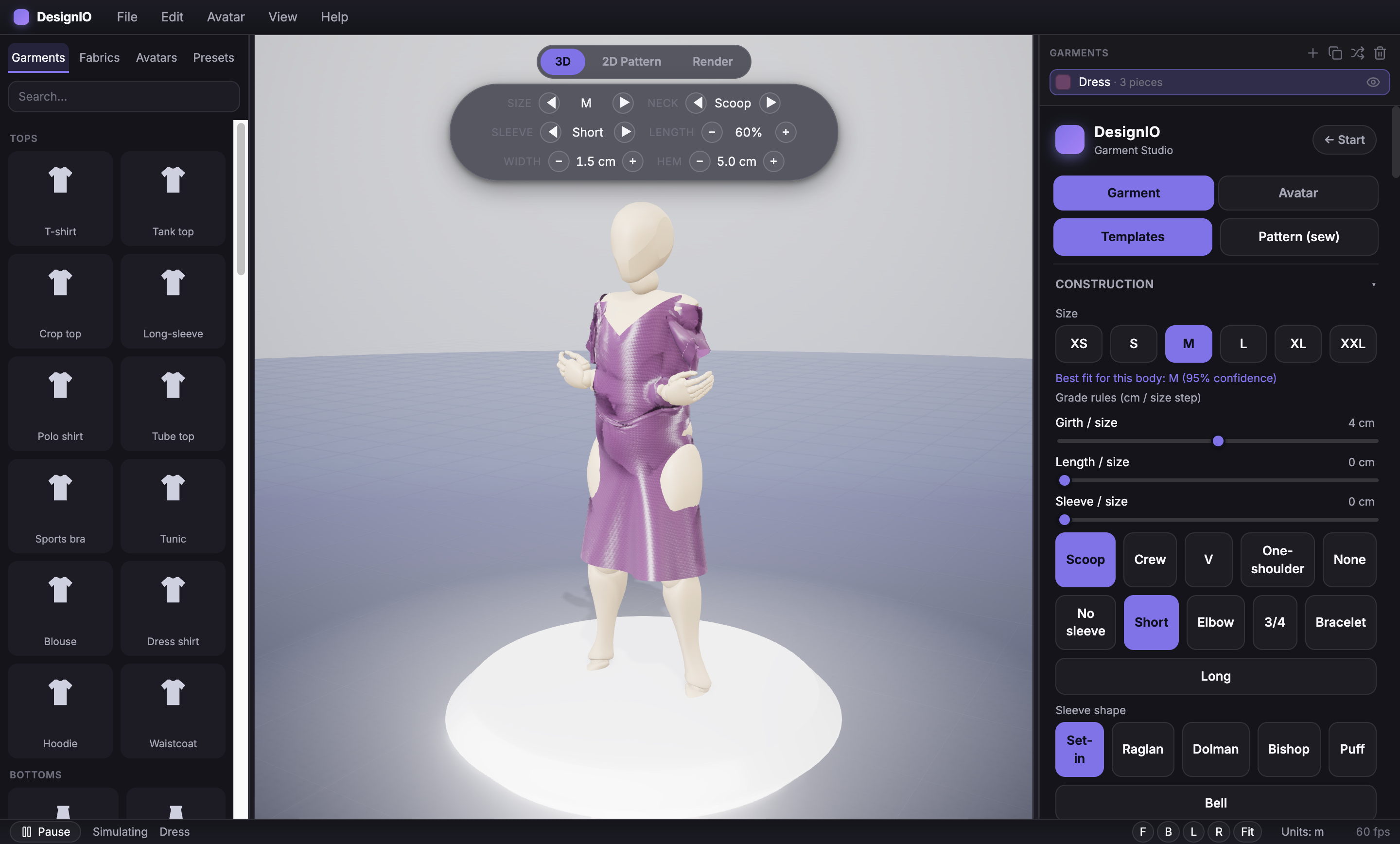
Task: Select size XS
Action: [1078, 344]
